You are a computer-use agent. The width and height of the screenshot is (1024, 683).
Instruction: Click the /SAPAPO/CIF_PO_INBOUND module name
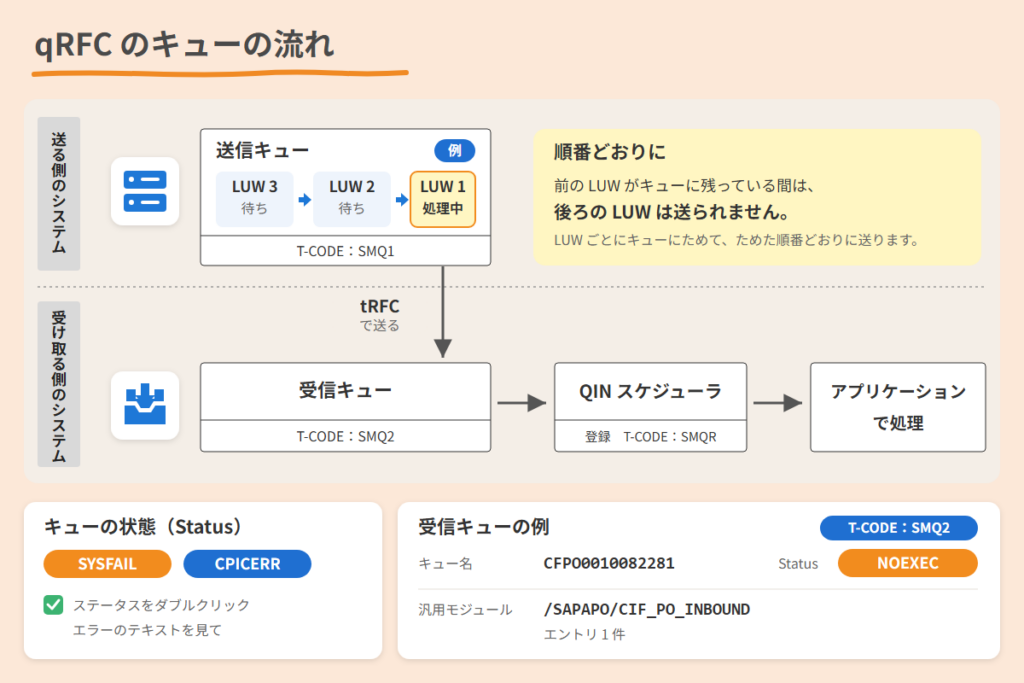click(x=647, y=610)
